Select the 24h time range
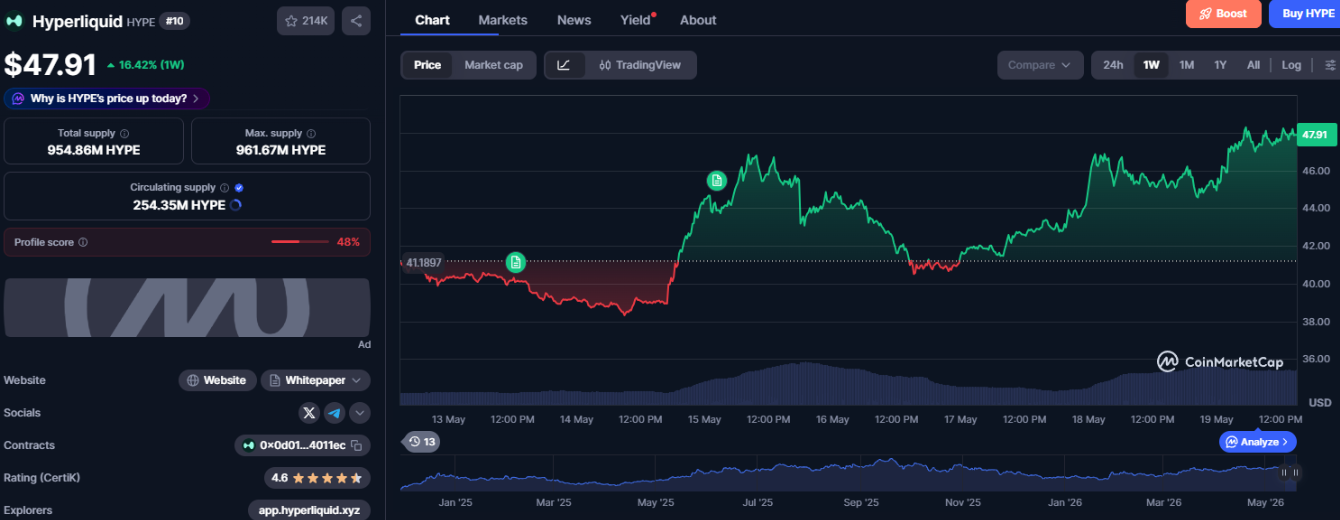1340x520 pixels. [x=1113, y=65]
